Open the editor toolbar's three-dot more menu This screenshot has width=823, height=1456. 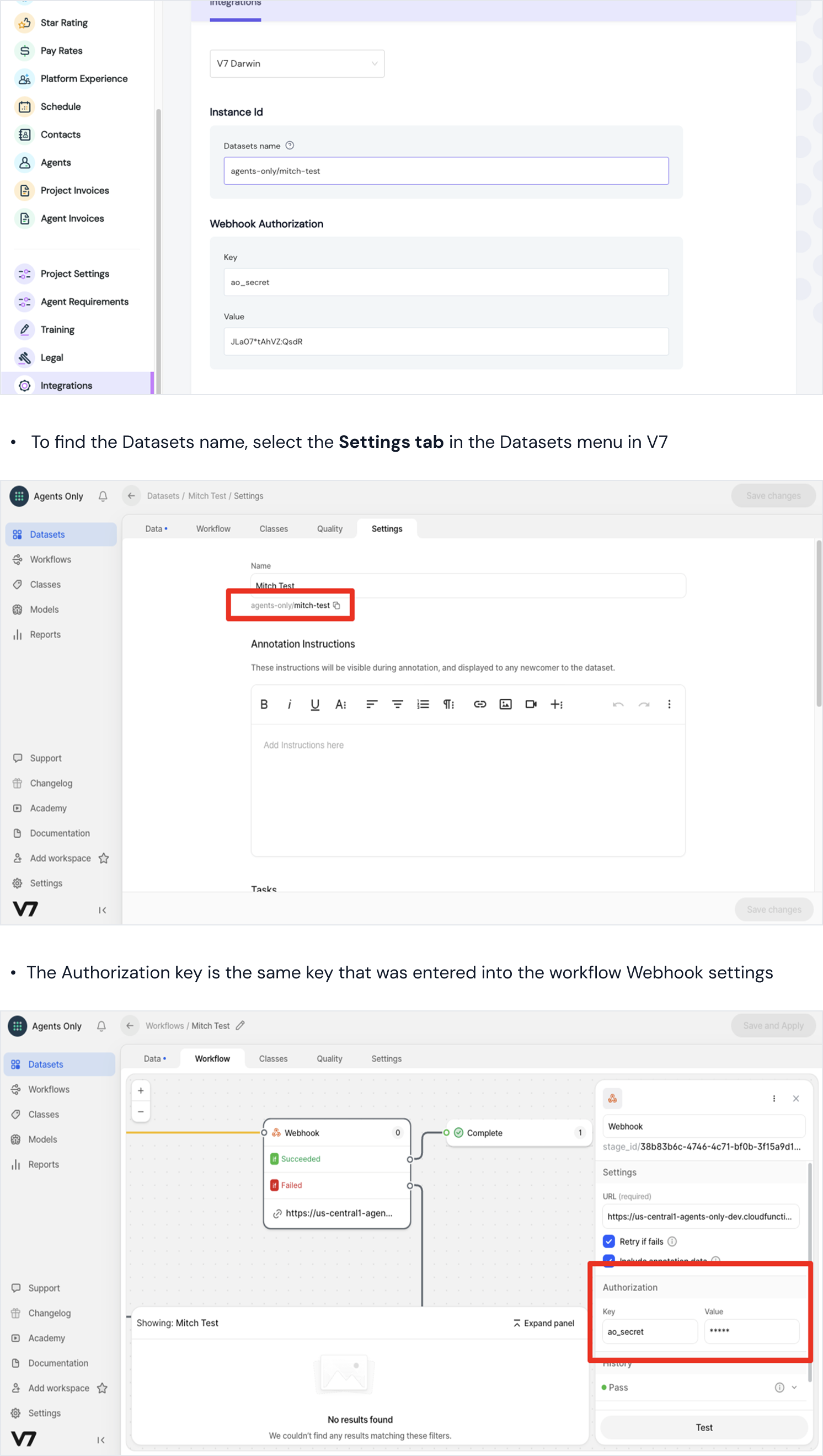[669, 704]
